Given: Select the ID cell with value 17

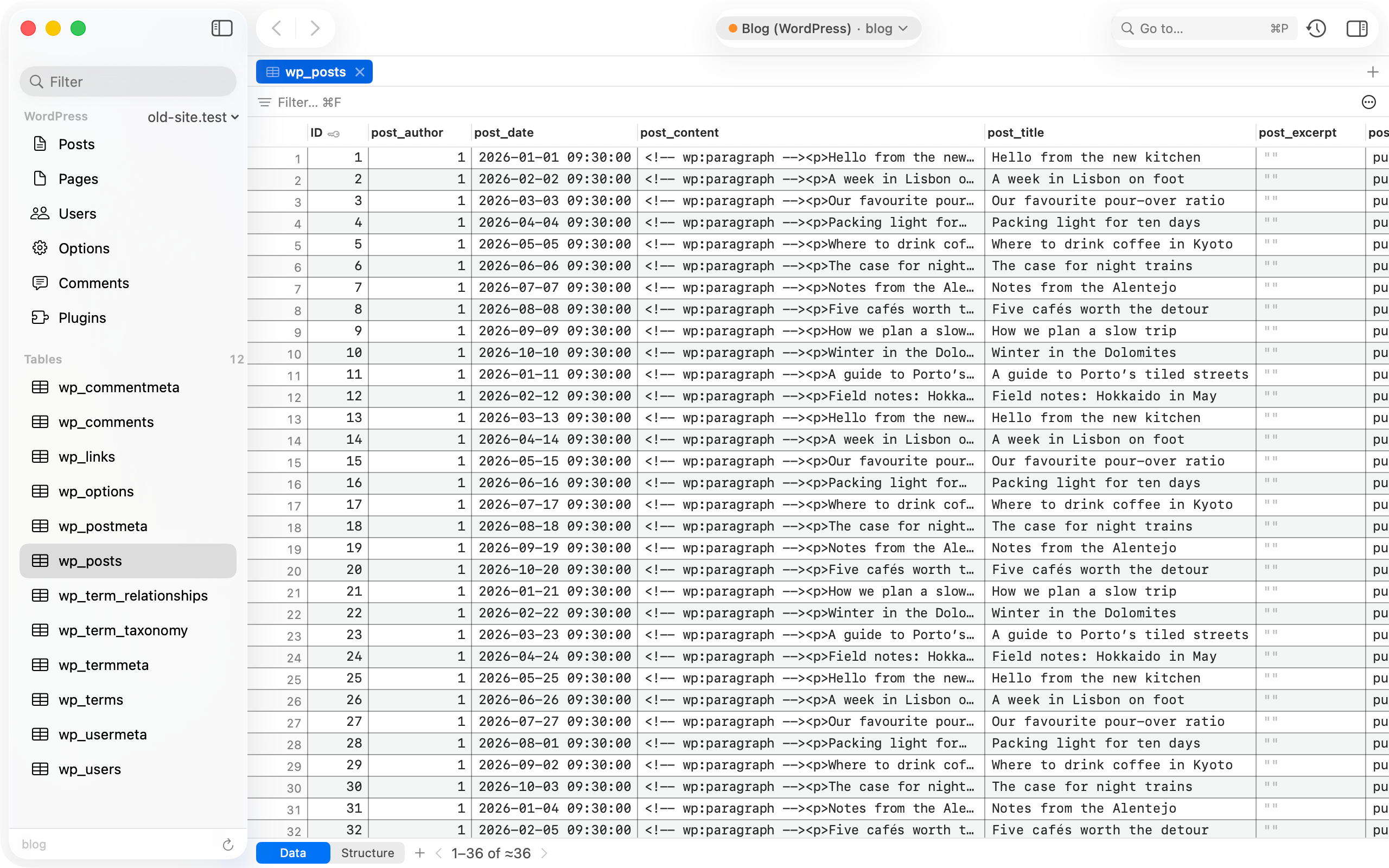Looking at the screenshot, I should click(x=338, y=505).
